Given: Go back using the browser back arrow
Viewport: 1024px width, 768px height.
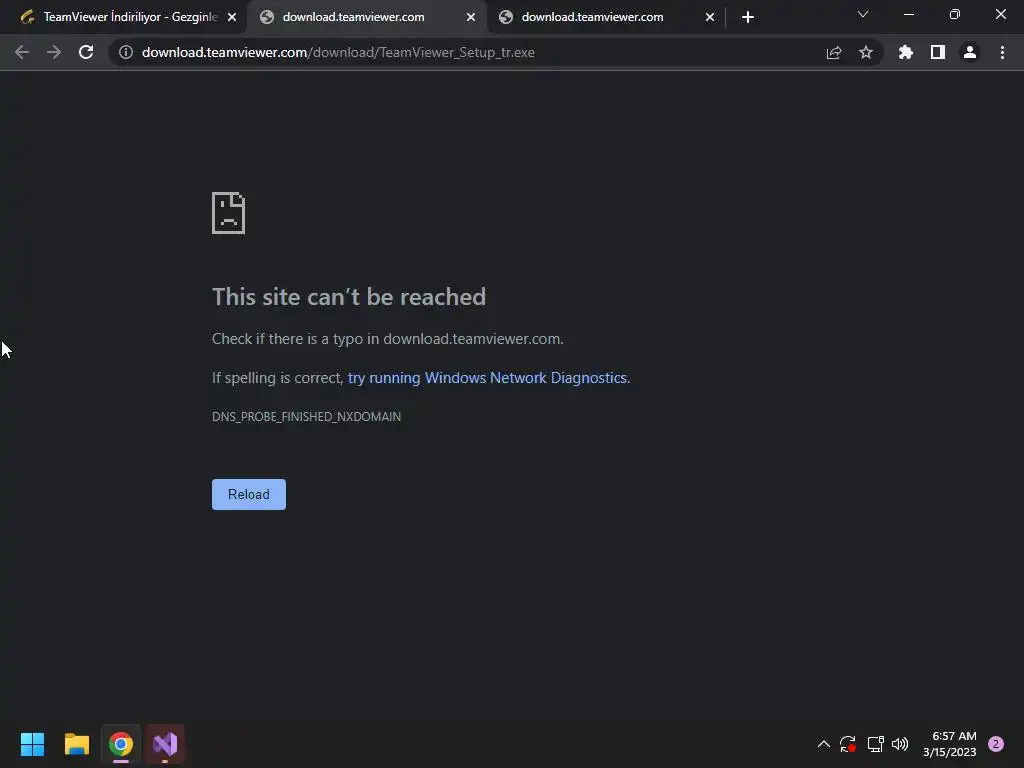Looking at the screenshot, I should point(22,52).
